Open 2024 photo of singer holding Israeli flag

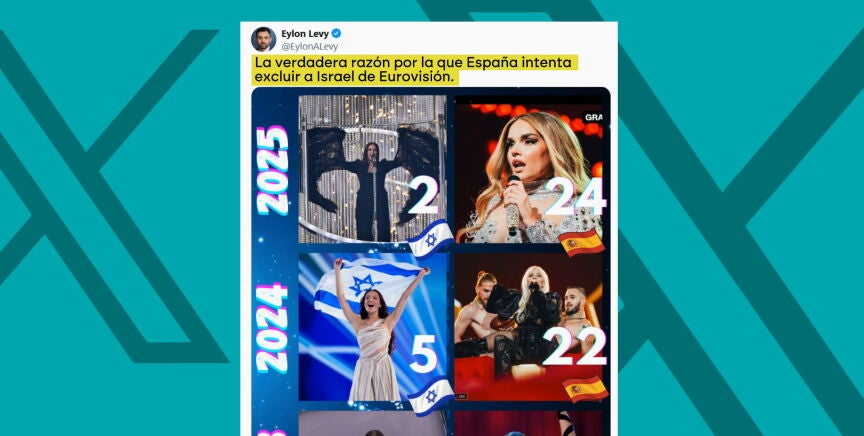[372, 327]
